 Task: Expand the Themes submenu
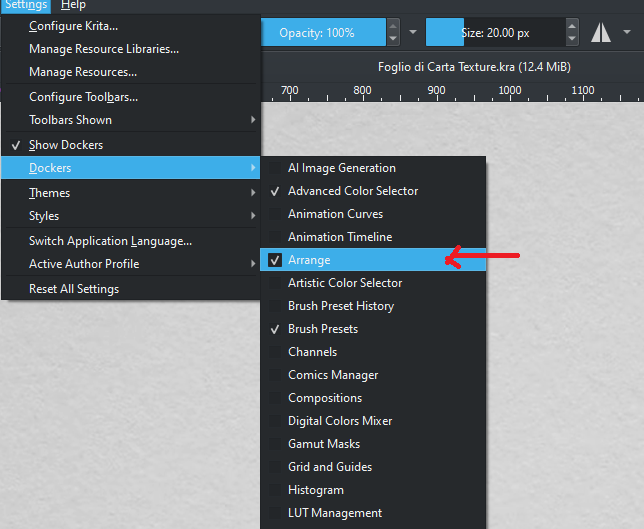pos(130,193)
